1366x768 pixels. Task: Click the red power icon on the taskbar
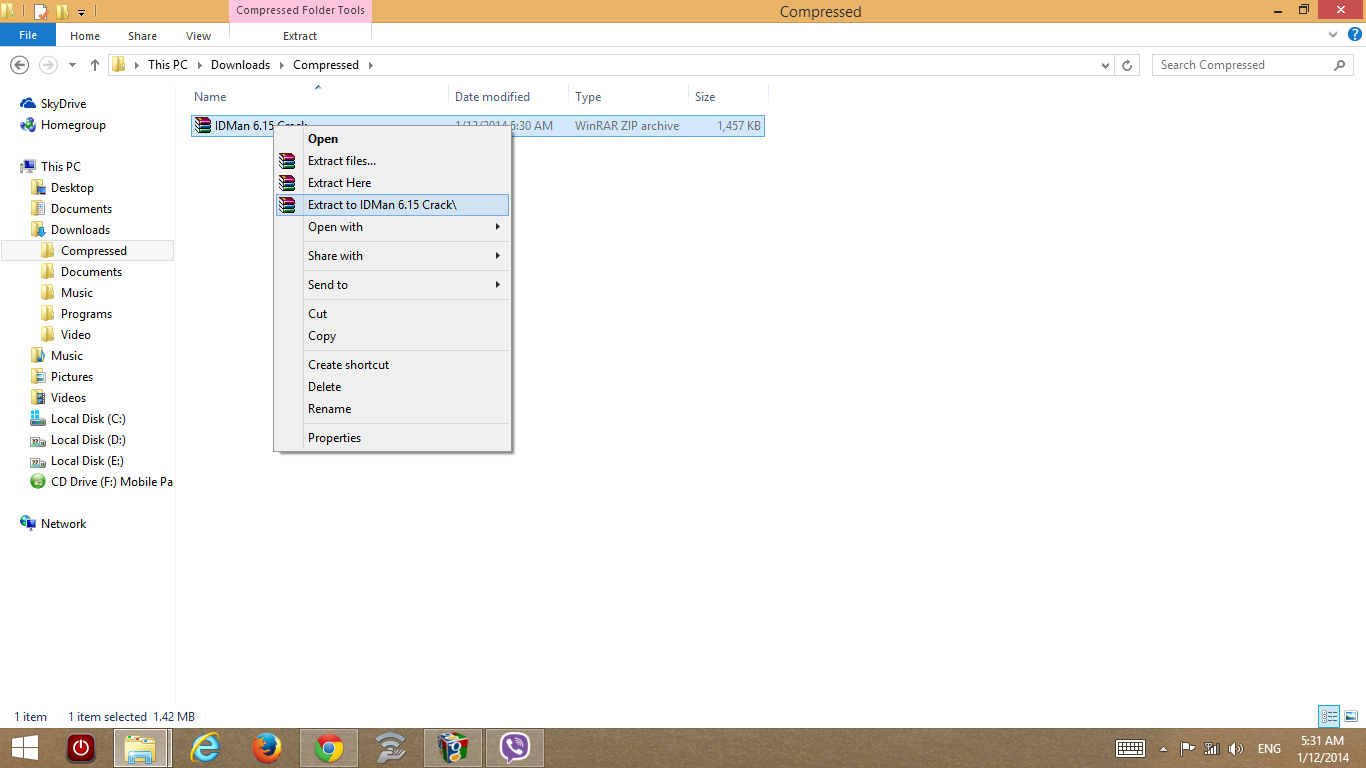click(x=80, y=748)
